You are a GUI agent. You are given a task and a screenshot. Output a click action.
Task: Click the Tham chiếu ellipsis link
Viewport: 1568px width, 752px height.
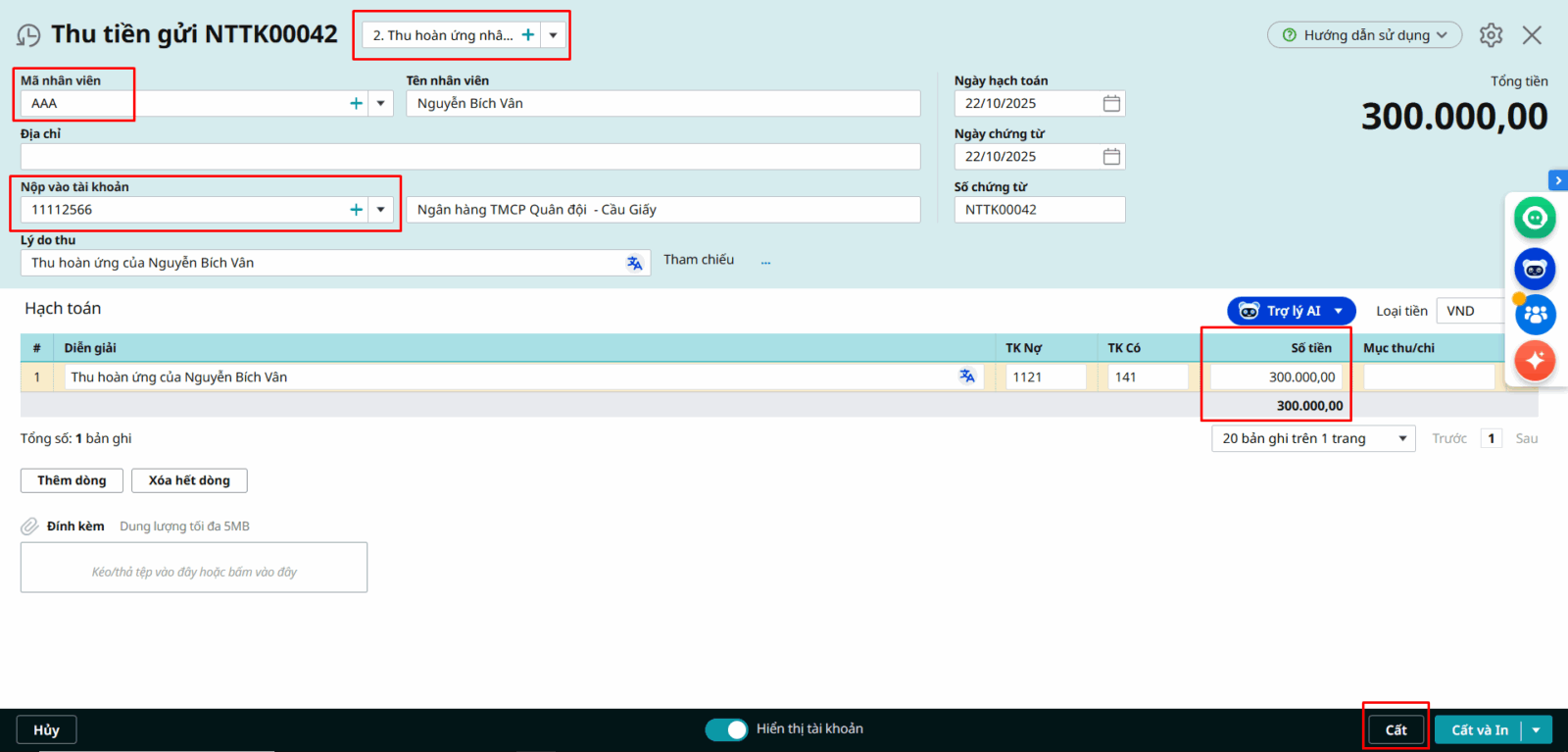(765, 262)
